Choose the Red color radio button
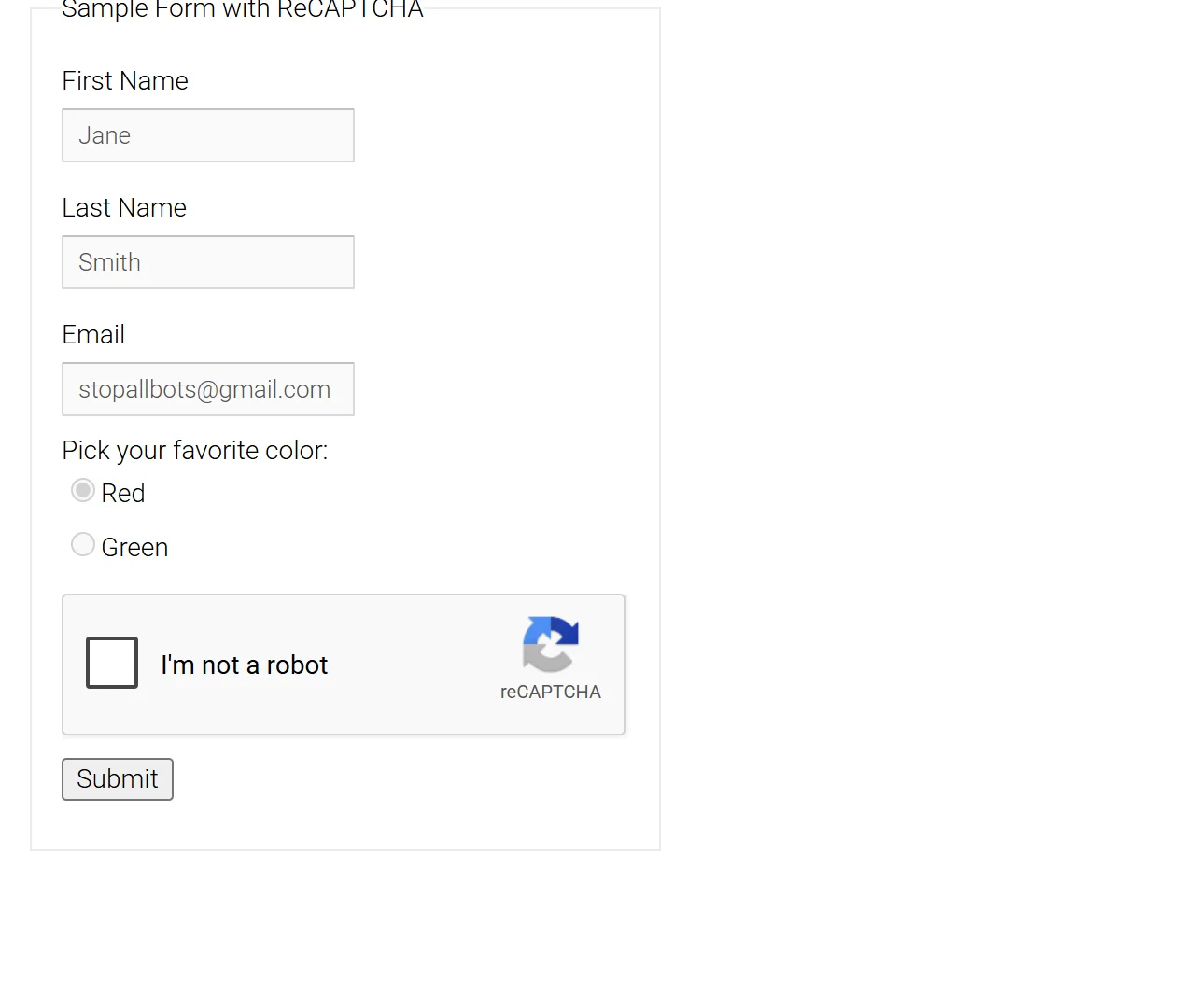Image resolution: width=1195 pixels, height=1008 pixels. (83, 491)
